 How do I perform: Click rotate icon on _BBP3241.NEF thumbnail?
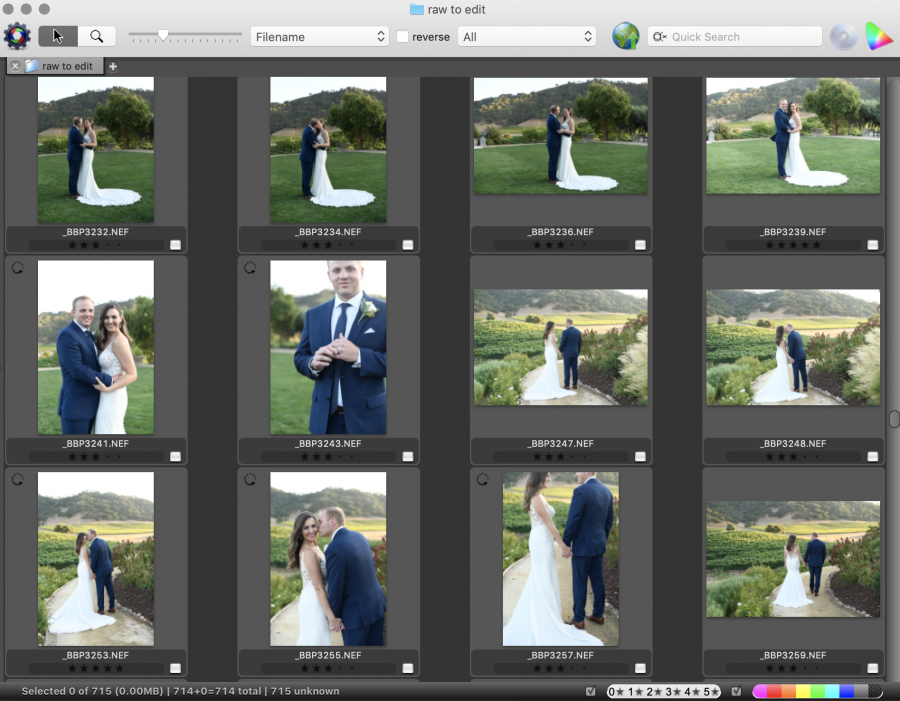[x=17, y=268]
